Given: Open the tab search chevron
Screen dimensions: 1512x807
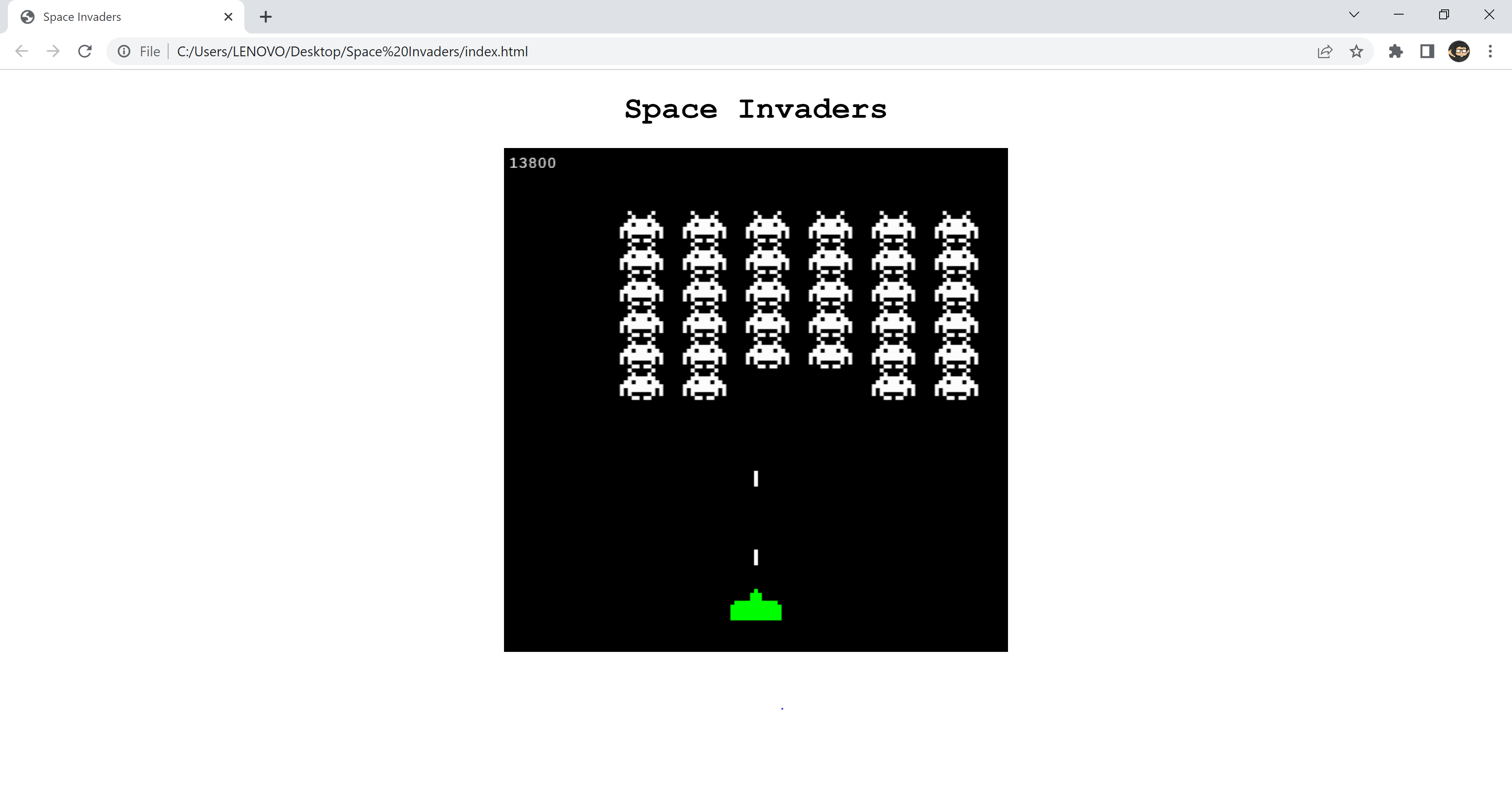Looking at the screenshot, I should pos(1354,14).
